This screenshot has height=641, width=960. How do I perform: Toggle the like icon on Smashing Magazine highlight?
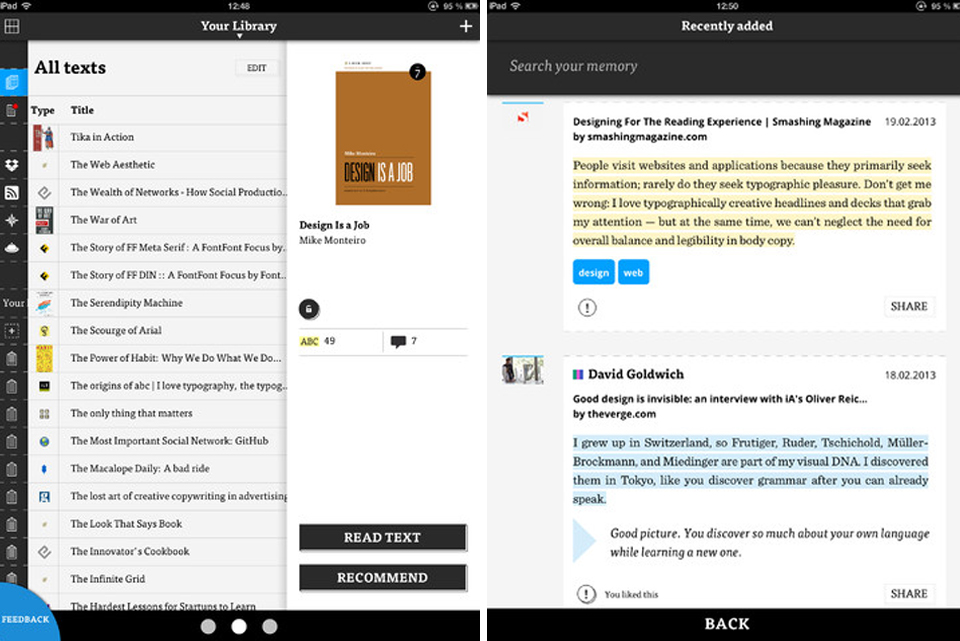(x=587, y=307)
